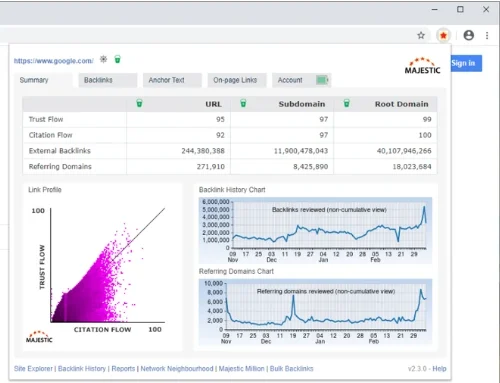
Task: Click the Subdomain backlinks value 11,900,478,043
Action: tap(301, 151)
